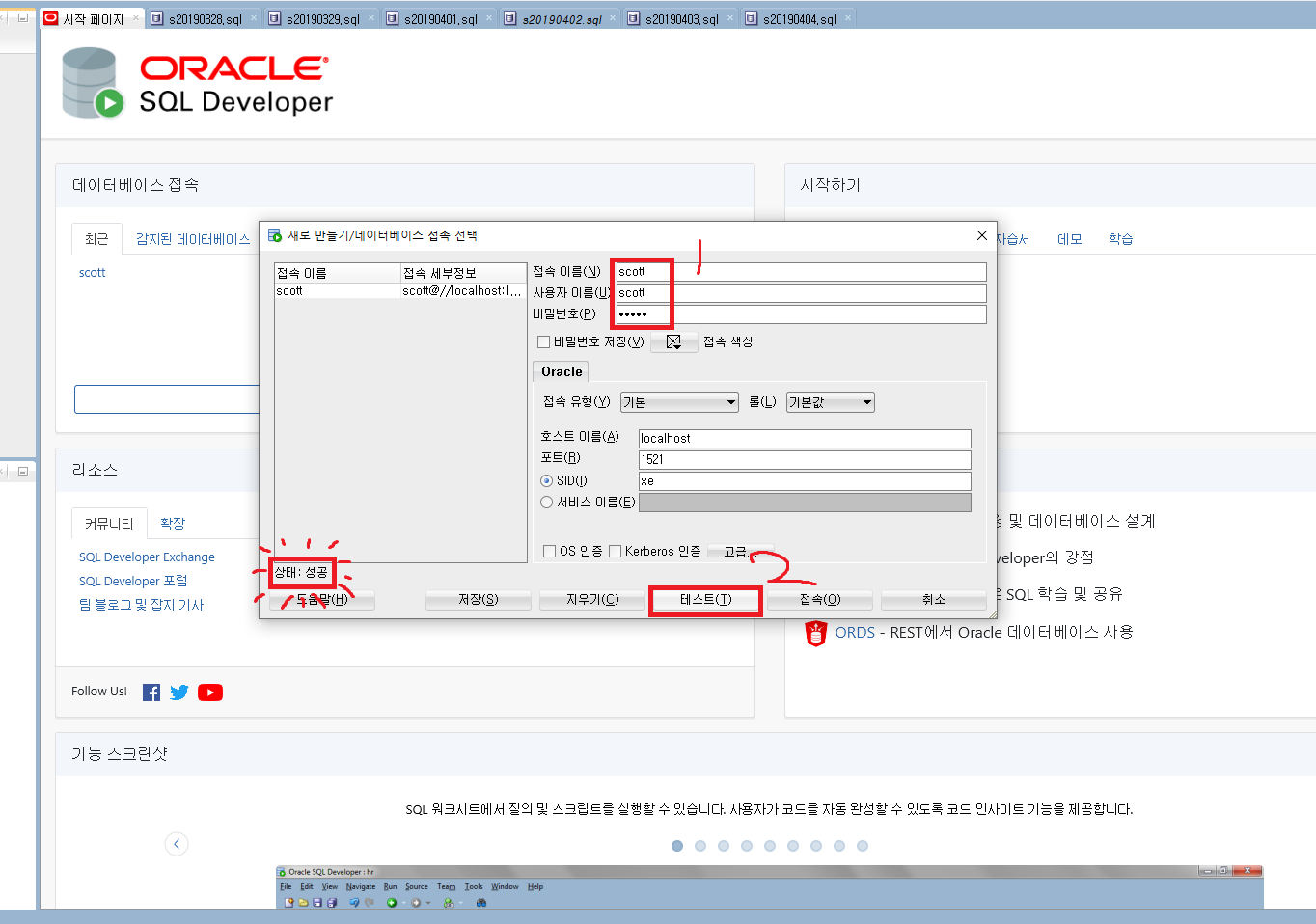Open Oracle's YouTube channel icon

tap(210, 693)
